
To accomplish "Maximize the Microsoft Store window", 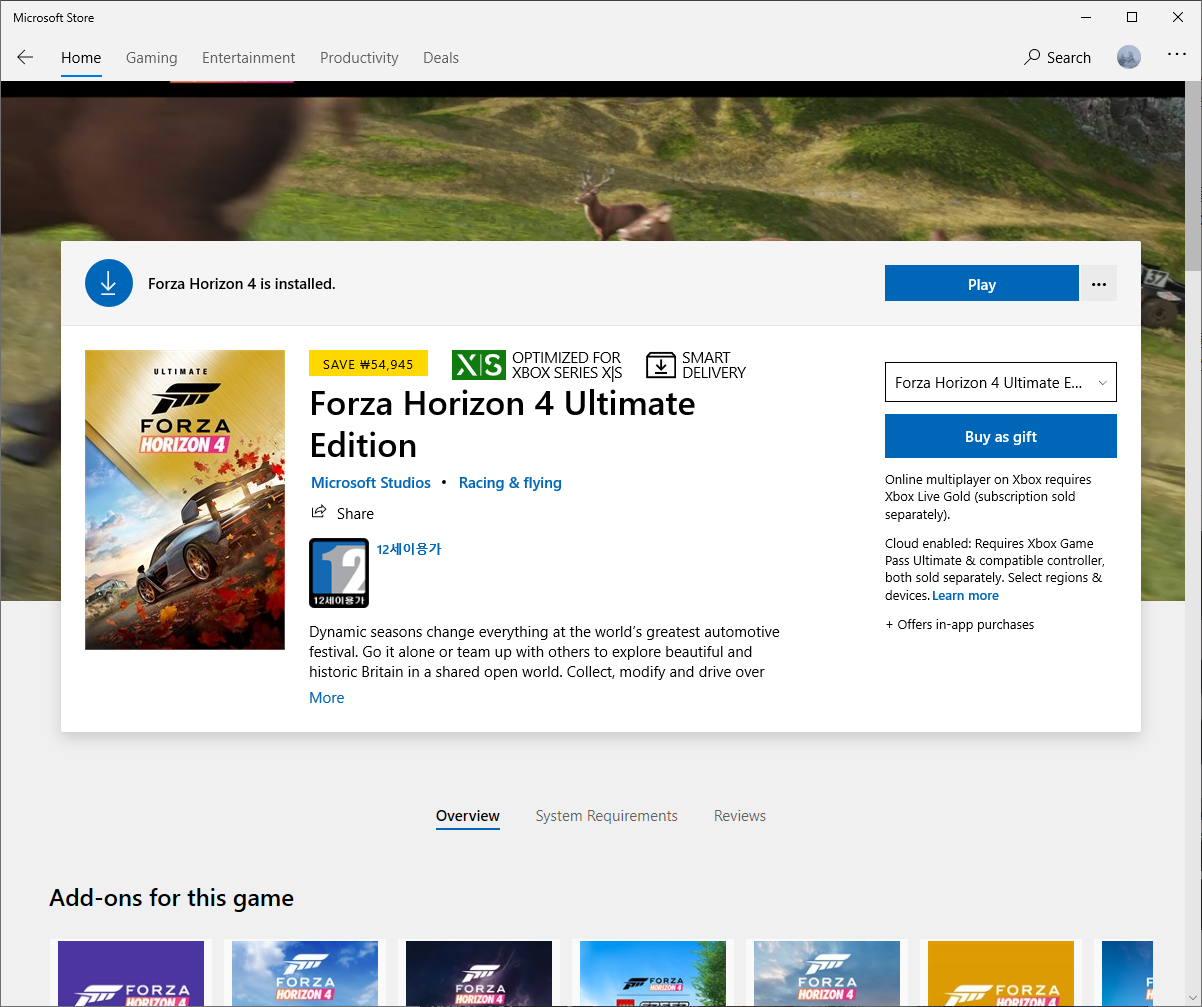I will (x=1132, y=17).
